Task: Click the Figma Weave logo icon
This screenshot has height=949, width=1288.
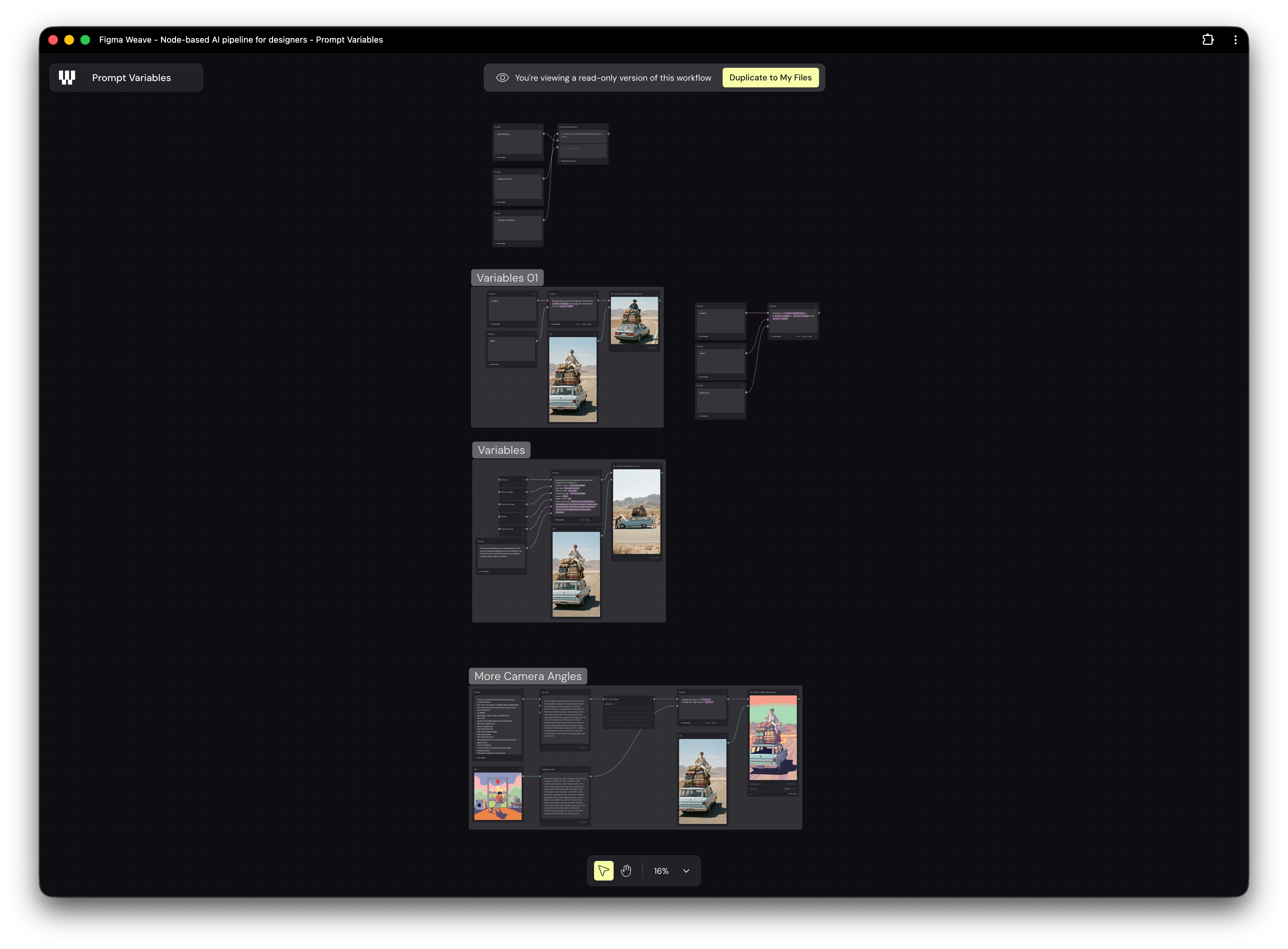Action: 67,78
